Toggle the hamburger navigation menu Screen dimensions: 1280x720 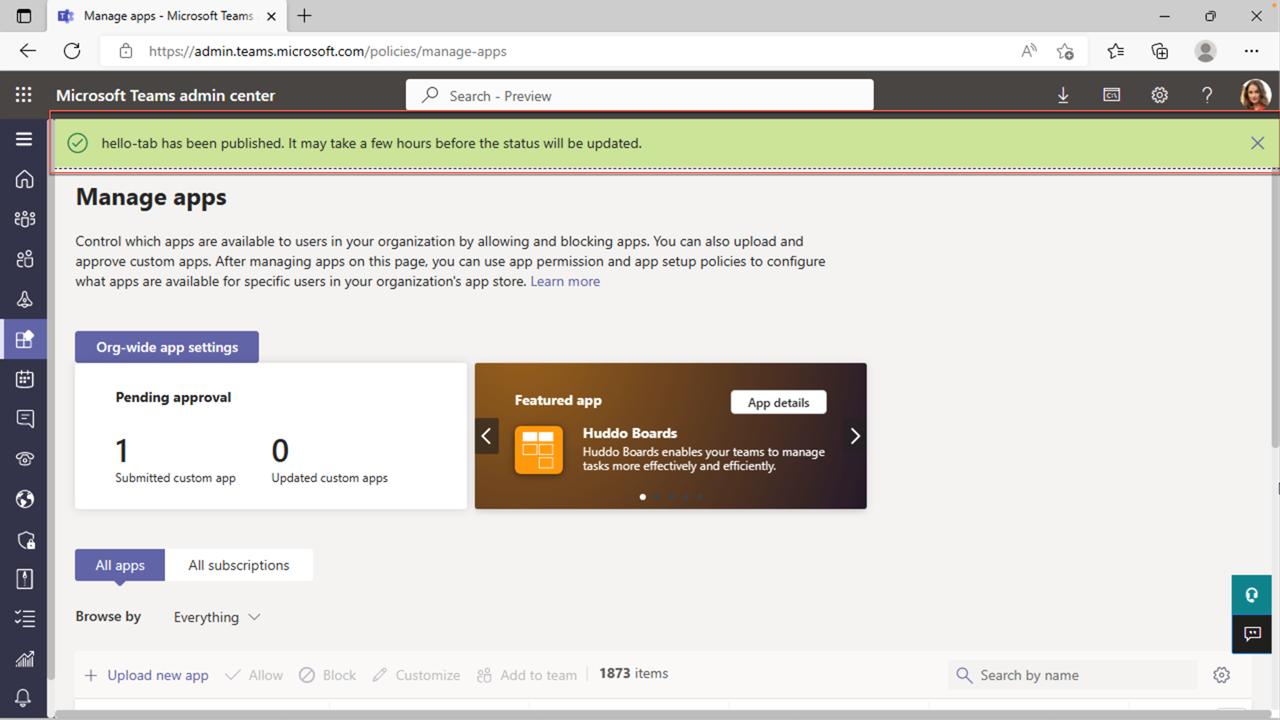(24, 139)
